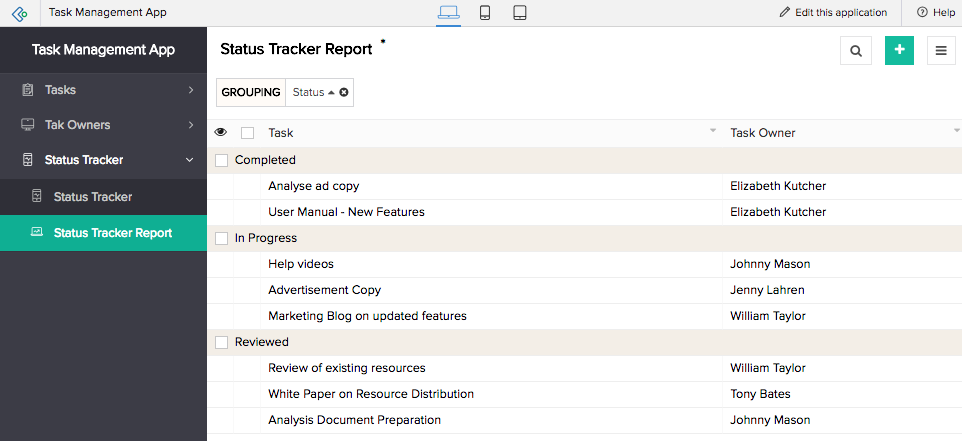Check the select-all checkbox in header
Screen dimensions: 962x441
pyautogui.click(x=247, y=132)
